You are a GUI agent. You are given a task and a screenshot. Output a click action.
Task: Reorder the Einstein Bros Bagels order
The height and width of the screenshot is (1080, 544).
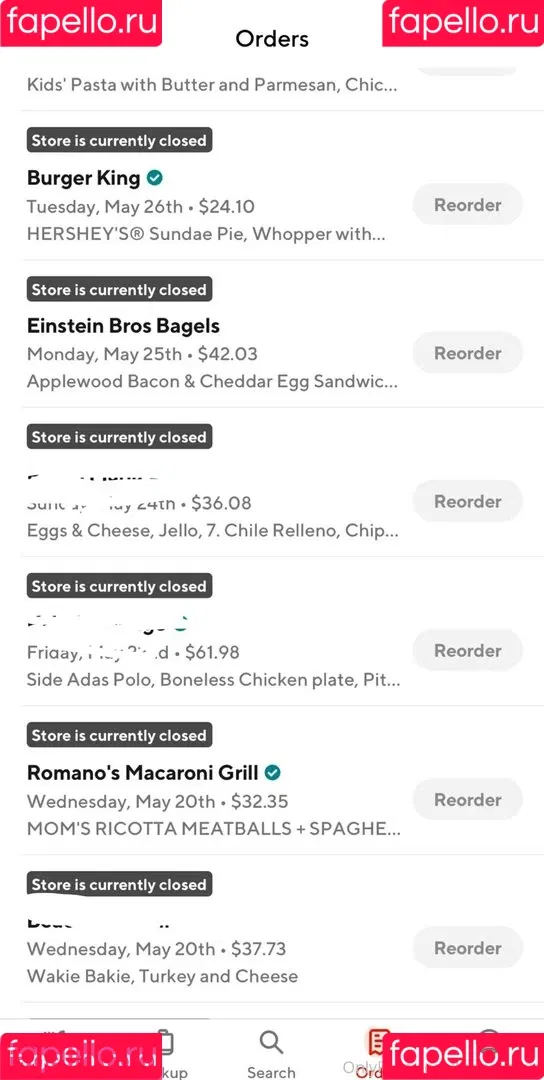pyautogui.click(x=468, y=353)
